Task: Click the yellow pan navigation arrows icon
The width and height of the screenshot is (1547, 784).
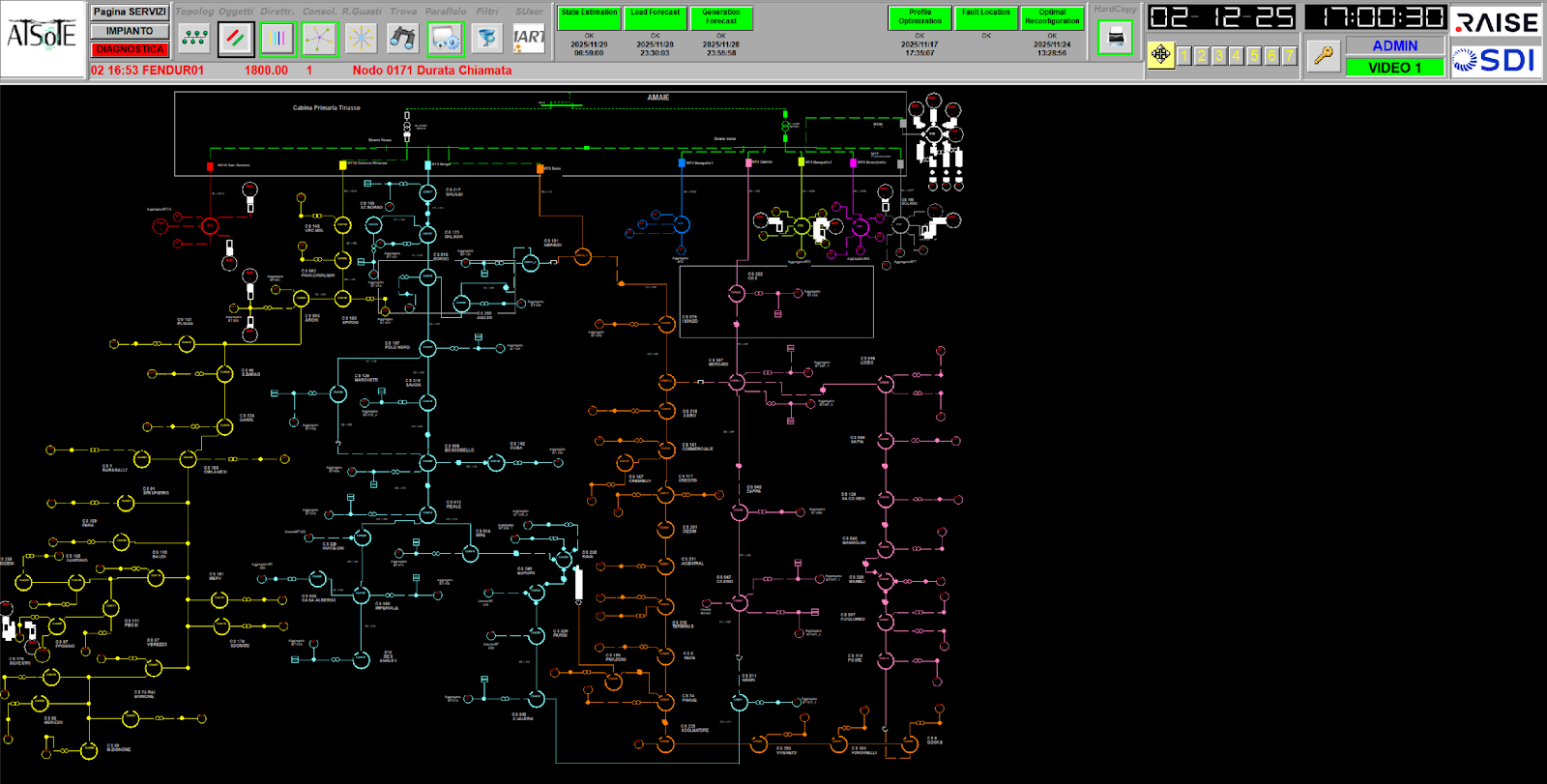Action: tap(1161, 55)
